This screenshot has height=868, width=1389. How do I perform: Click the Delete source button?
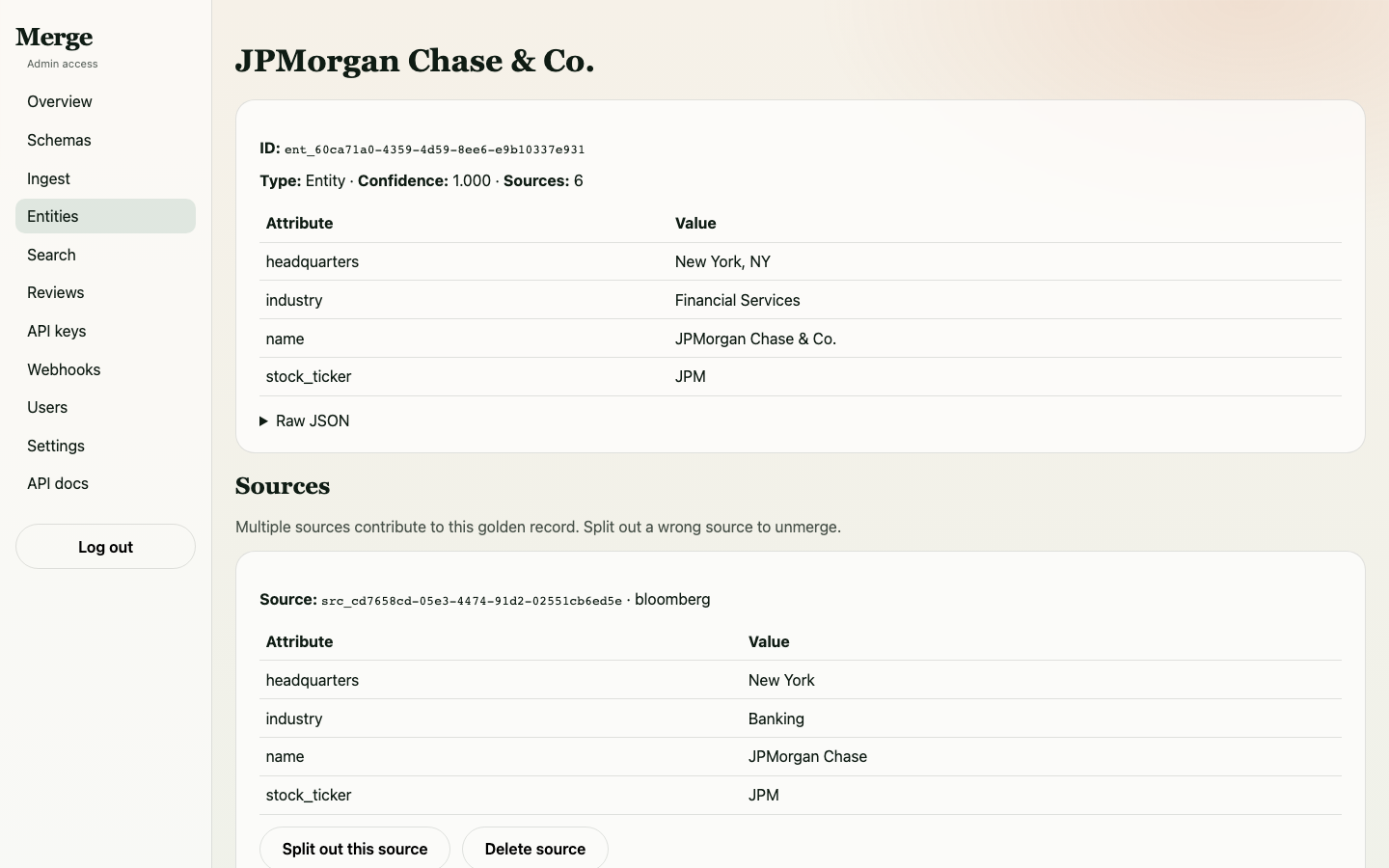point(535,849)
